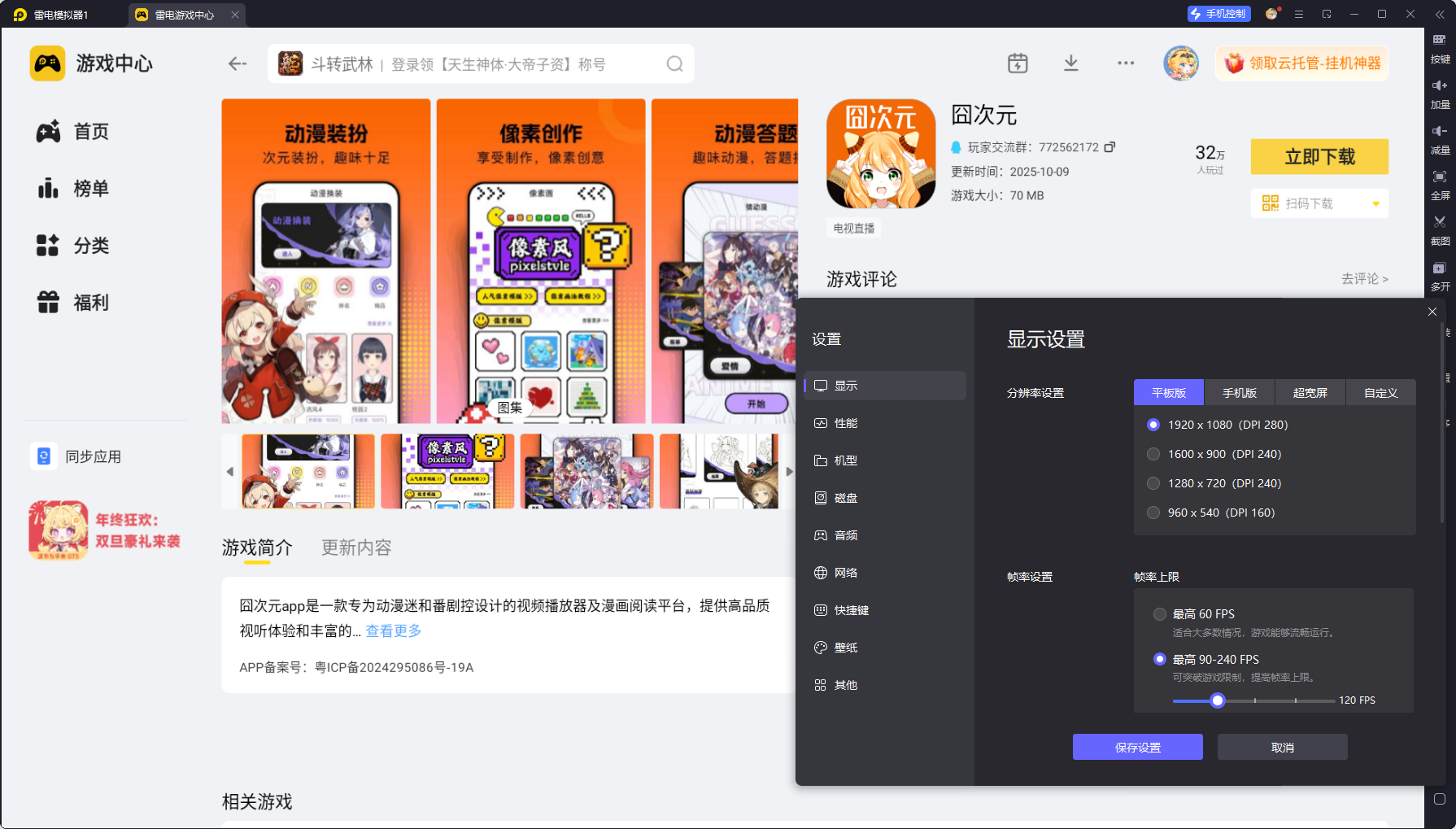1456x829 pixels.
Task: Click the search box with 斗转武林 text
Action: point(481,63)
